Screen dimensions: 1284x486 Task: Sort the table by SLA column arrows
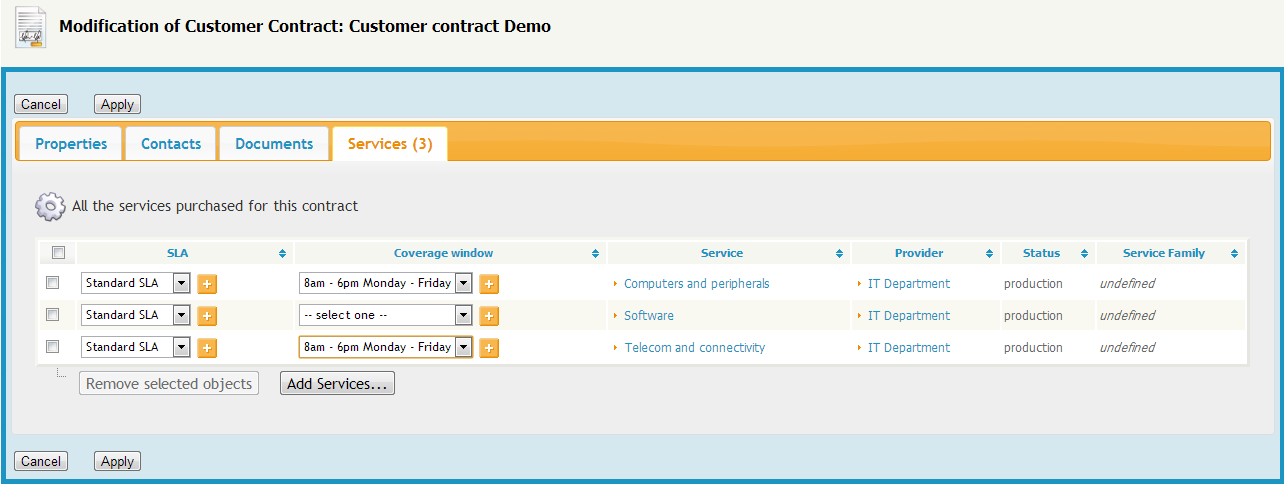pyautogui.click(x=282, y=254)
